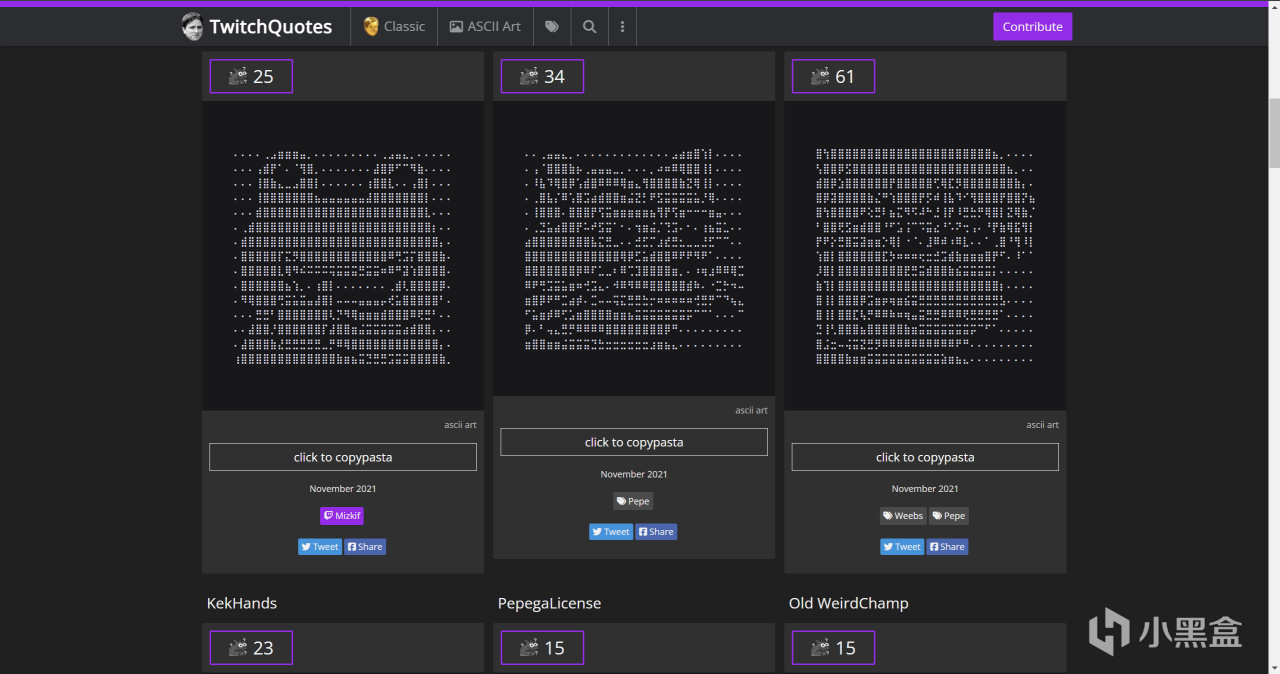Click the Old WeirdChamp 15 likes counter
Screen dimensions: 1280x674
tap(833, 648)
